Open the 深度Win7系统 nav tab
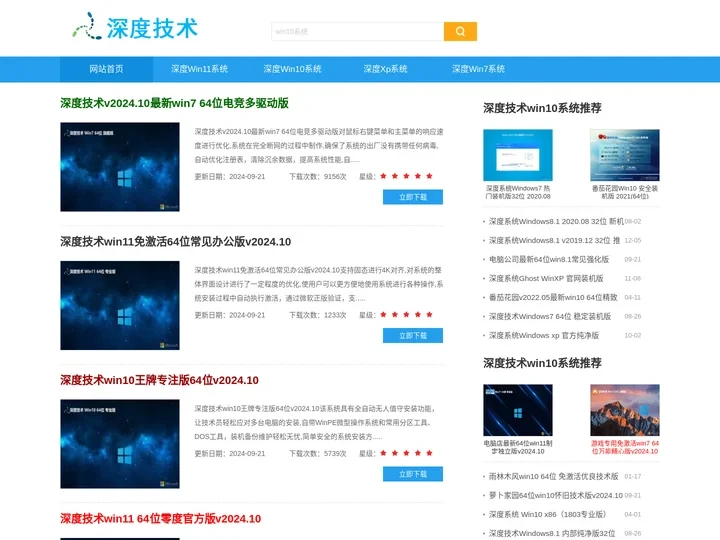The image size is (720, 540). [478, 69]
